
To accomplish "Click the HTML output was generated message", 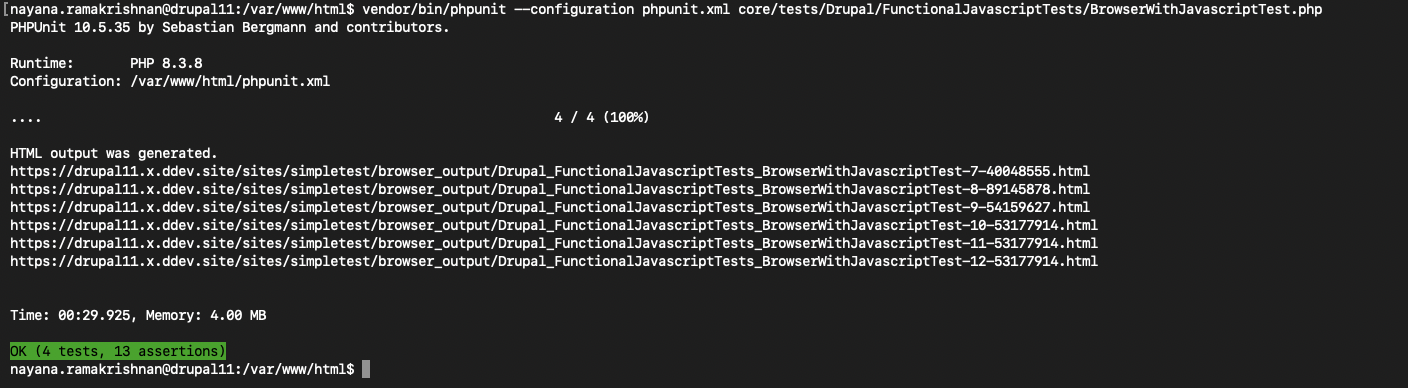I will click(x=114, y=153).
